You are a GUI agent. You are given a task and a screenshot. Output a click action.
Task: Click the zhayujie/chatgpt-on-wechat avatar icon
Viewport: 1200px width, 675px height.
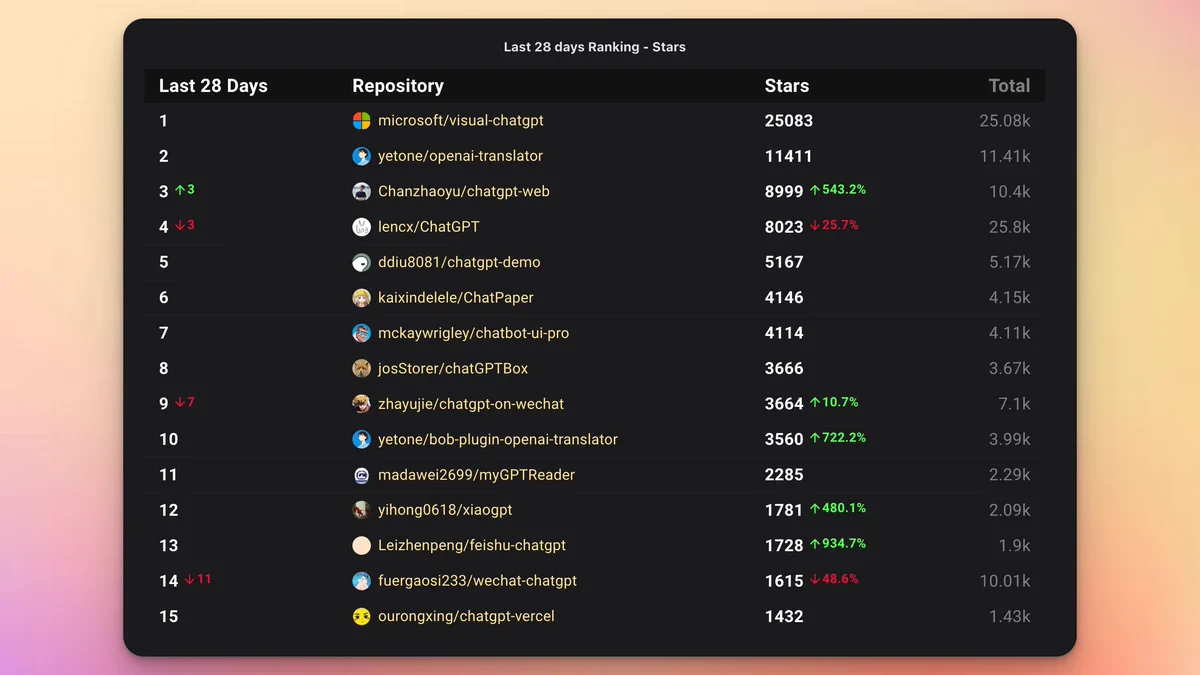(x=362, y=404)
